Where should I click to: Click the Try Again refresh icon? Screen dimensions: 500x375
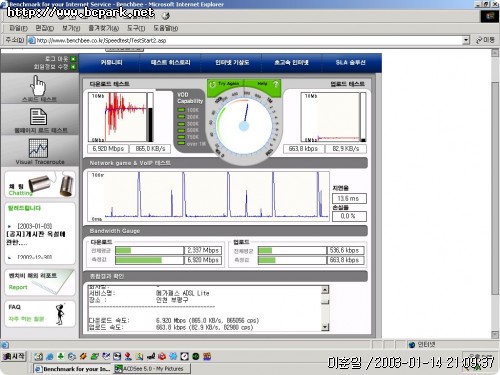click(212, 84)
